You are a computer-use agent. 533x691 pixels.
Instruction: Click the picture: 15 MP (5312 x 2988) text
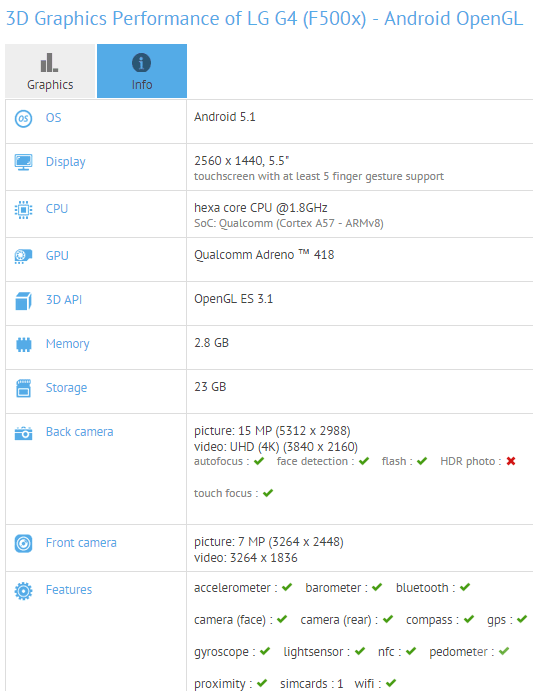click(272, 431)
